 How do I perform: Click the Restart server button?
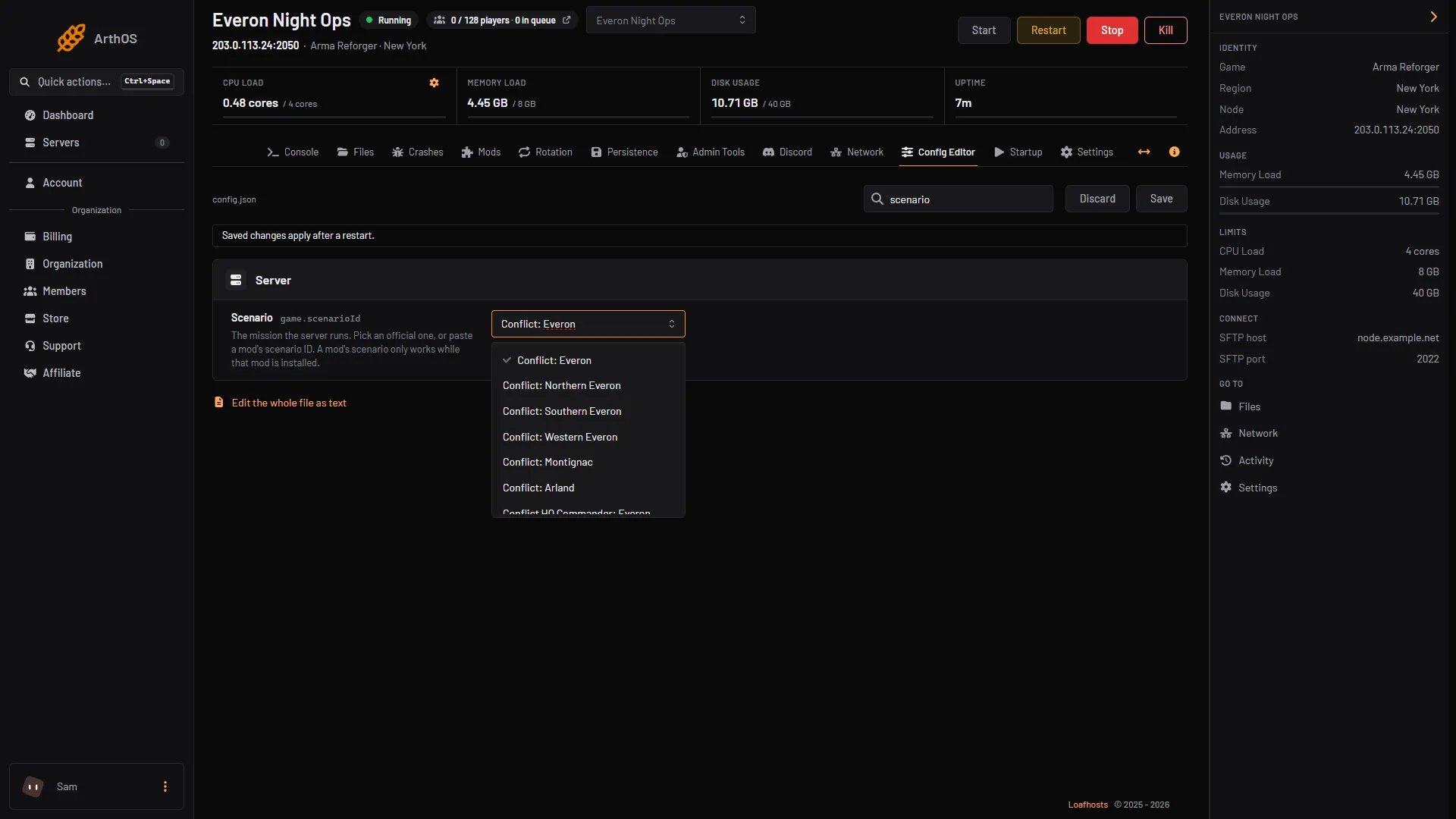1048,30
